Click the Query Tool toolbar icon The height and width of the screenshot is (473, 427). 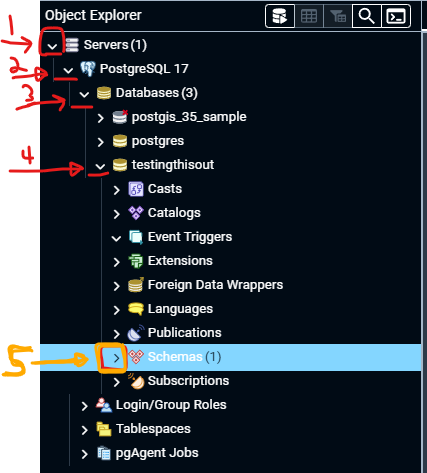[280, 16]
